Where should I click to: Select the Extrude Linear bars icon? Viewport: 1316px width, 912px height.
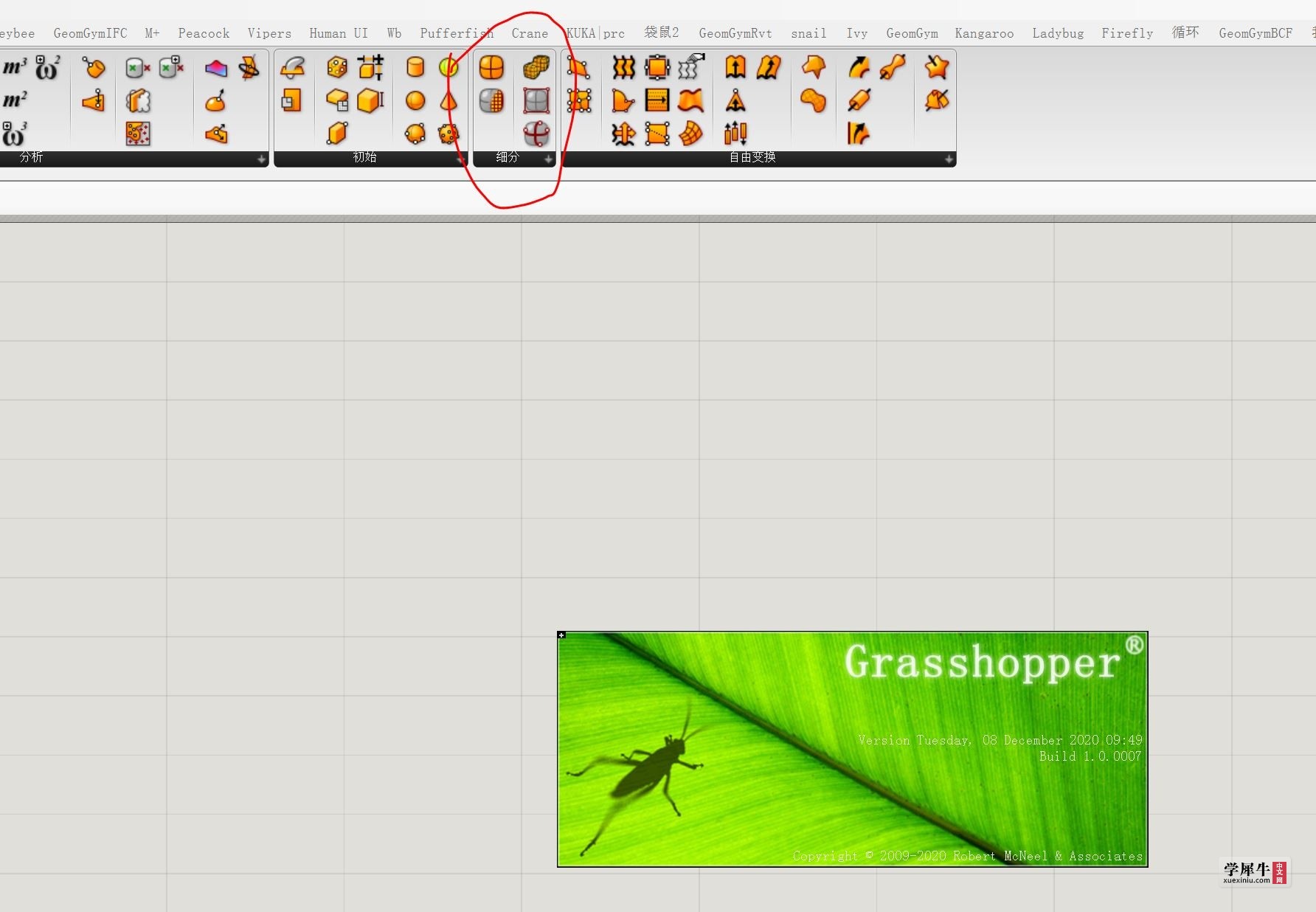[735, 134]
